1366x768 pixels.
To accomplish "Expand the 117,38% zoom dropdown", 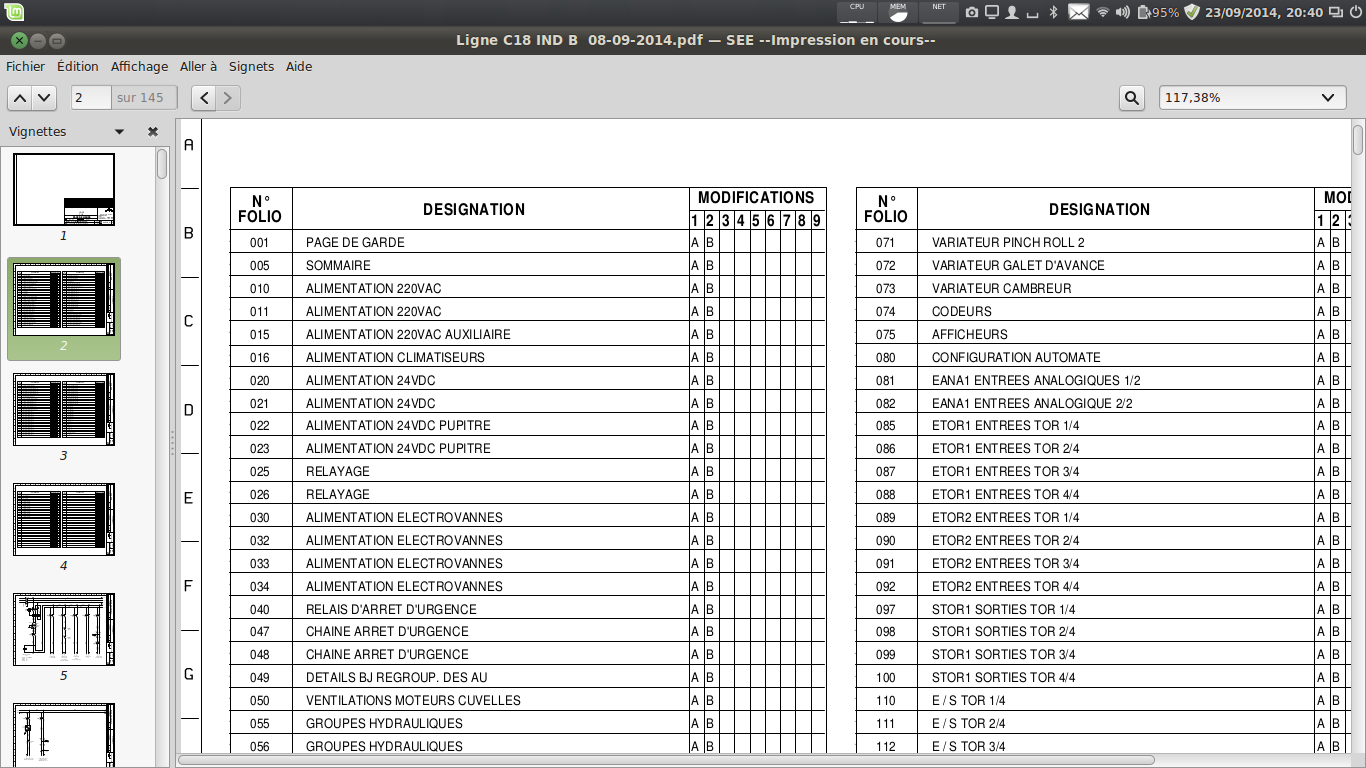I will coord(1327,97).
